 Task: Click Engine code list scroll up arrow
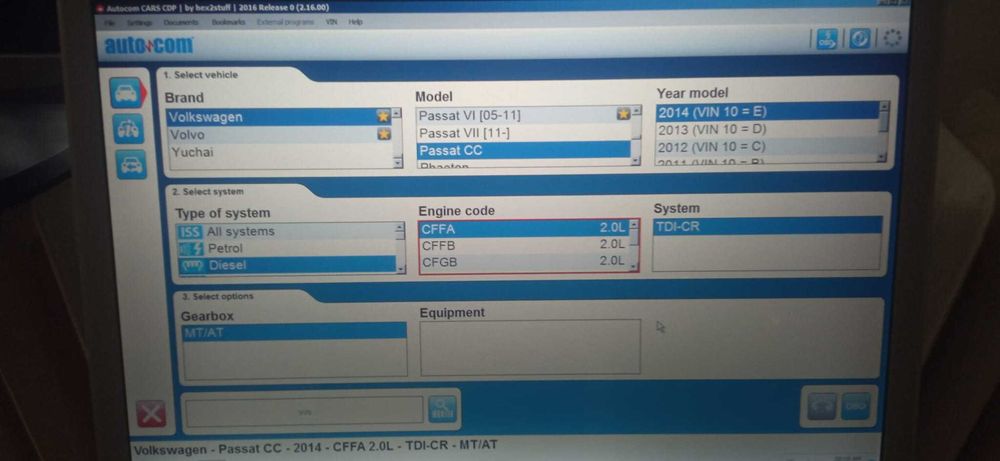633,224
